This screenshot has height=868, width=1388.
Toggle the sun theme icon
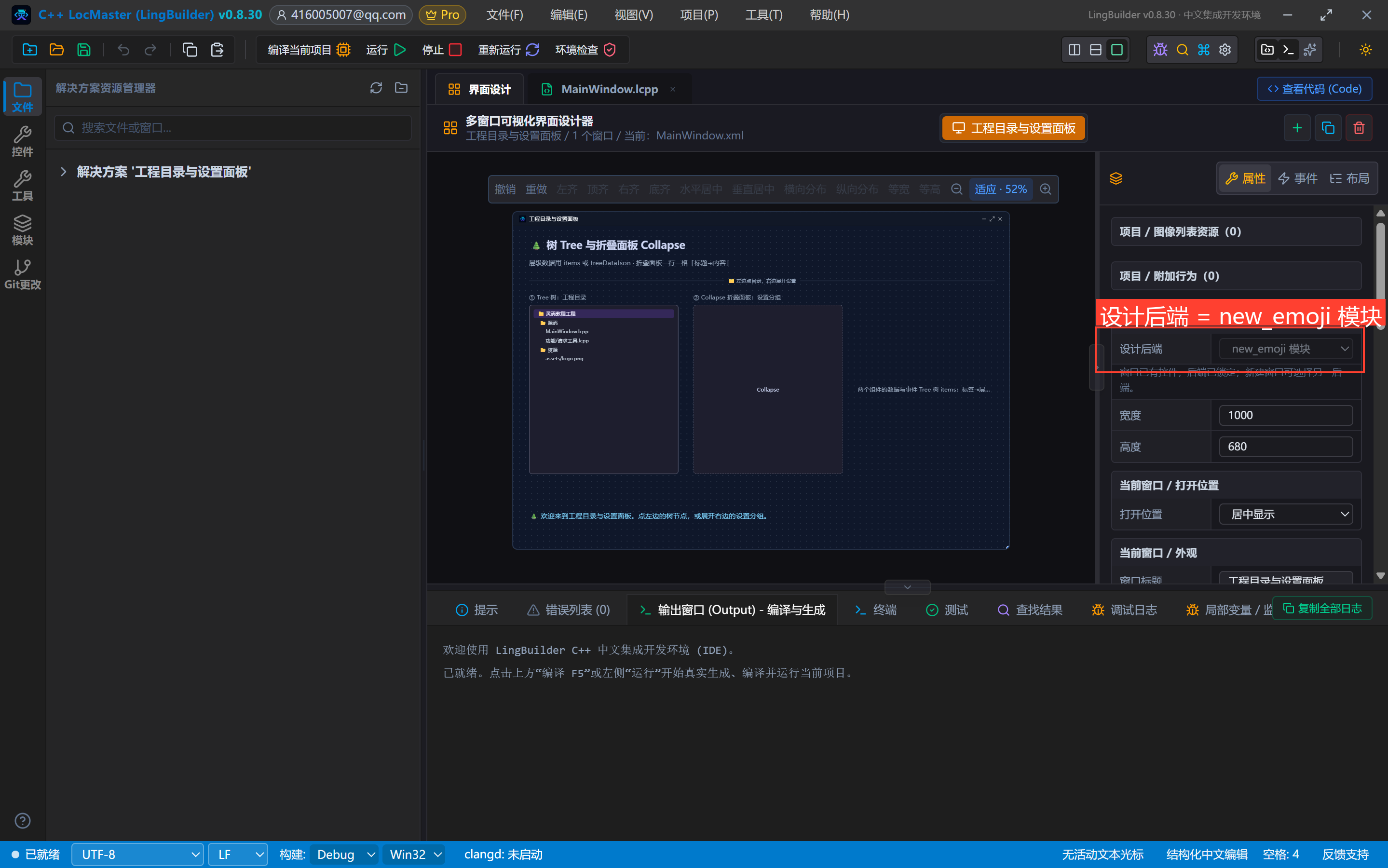1366,50
